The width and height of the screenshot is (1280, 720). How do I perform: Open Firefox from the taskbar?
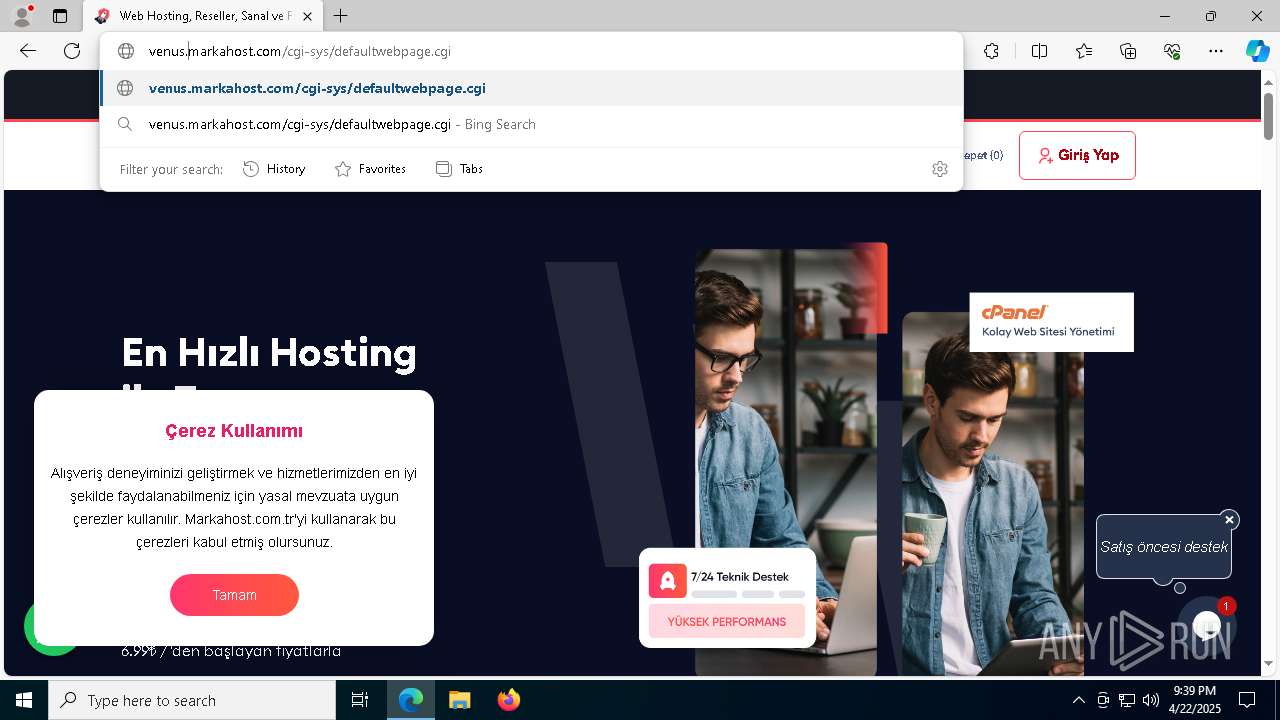point(508,700)
